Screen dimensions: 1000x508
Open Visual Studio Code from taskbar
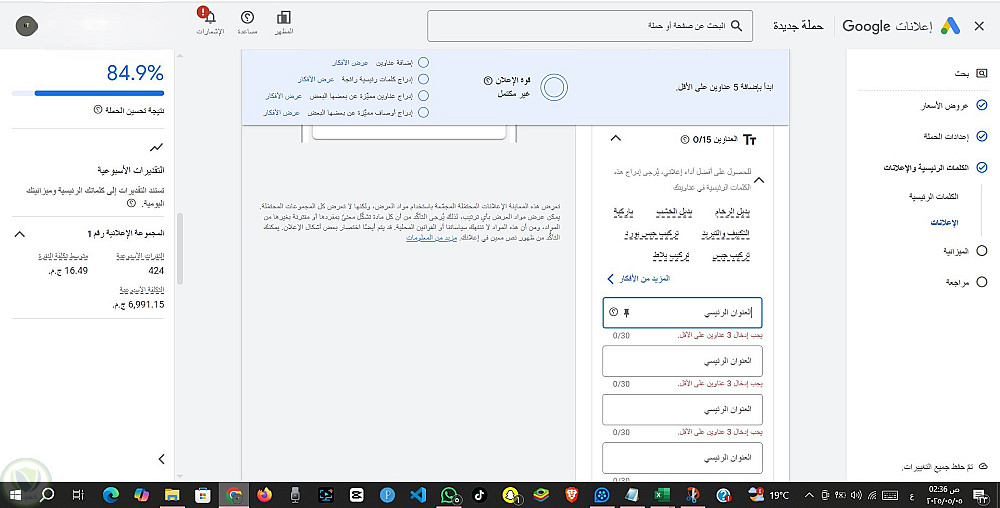(418, 495)
